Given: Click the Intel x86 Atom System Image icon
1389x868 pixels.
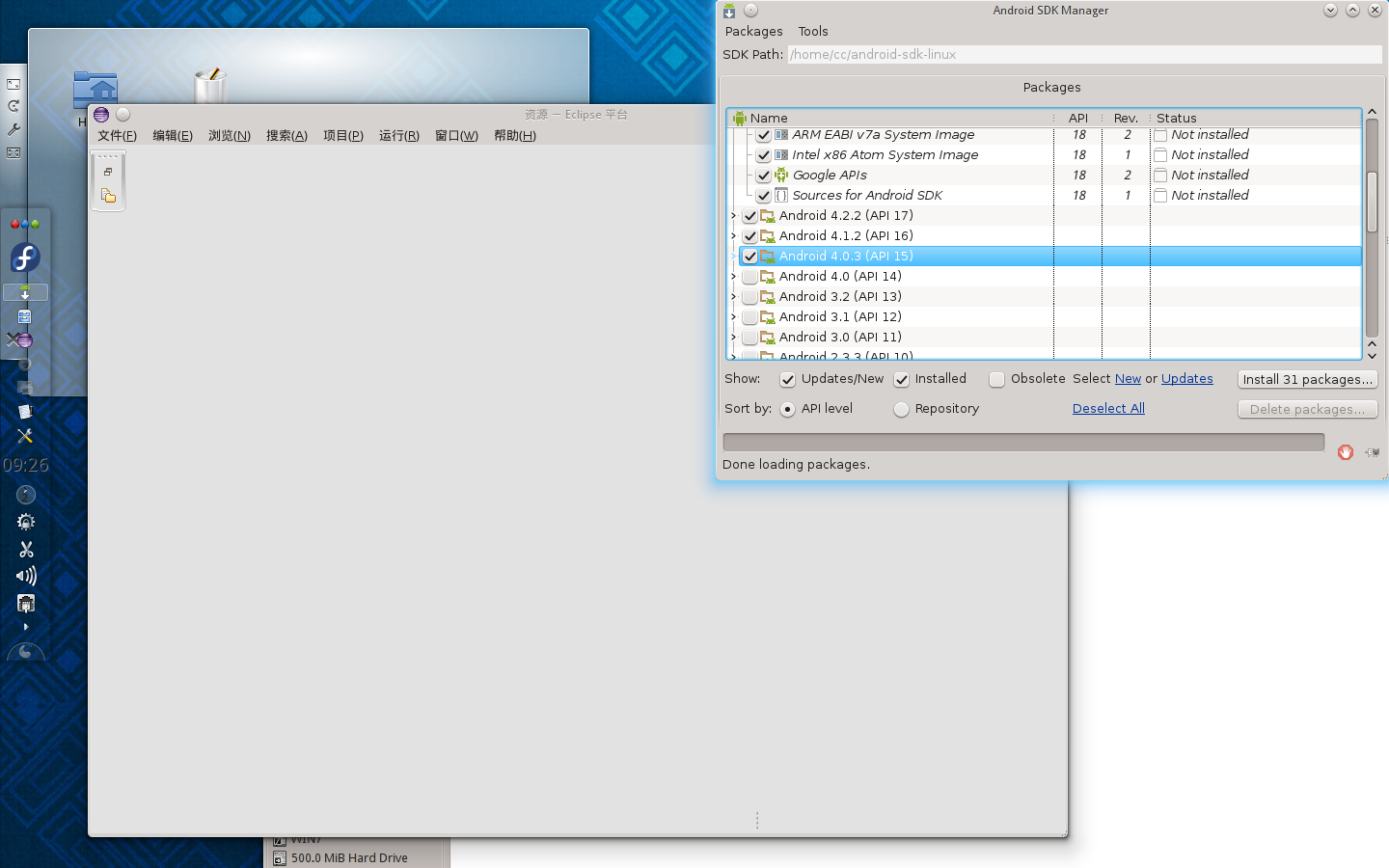Looking at the screenshot, I should pyautogui.click(x=781, y=154).
